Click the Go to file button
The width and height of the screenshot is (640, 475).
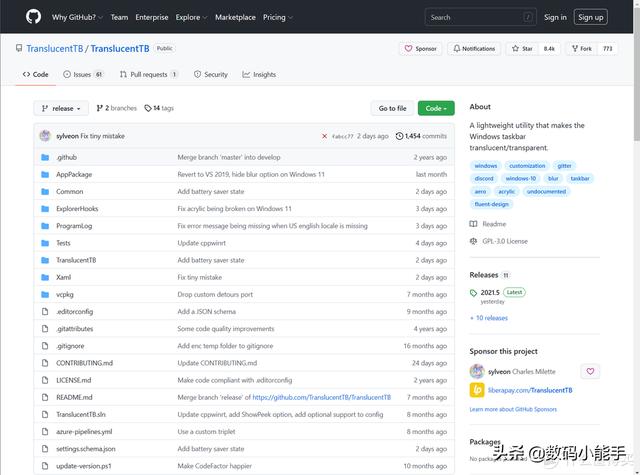point(392,109)
